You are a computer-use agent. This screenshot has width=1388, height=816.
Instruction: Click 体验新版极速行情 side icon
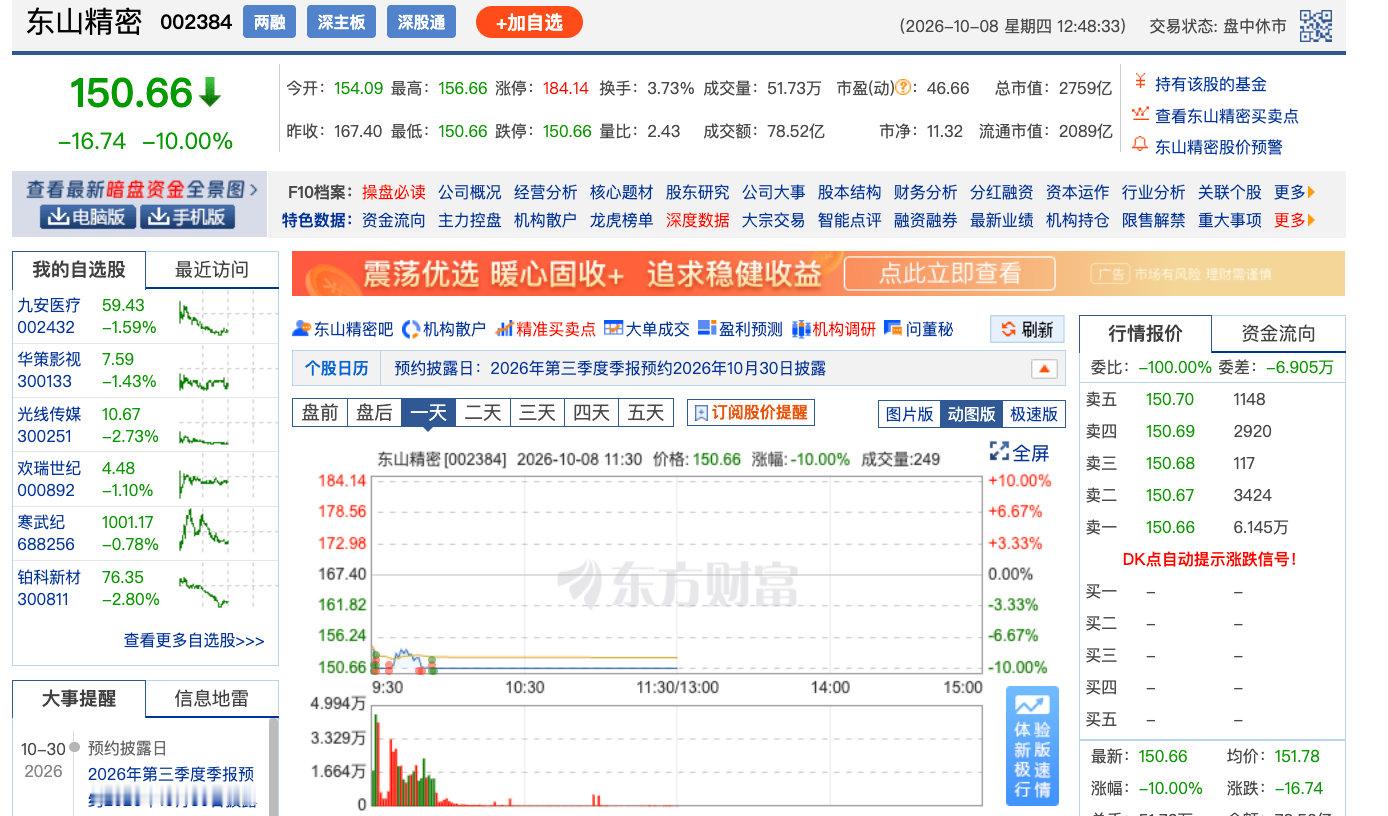(x=1032, y=745)
